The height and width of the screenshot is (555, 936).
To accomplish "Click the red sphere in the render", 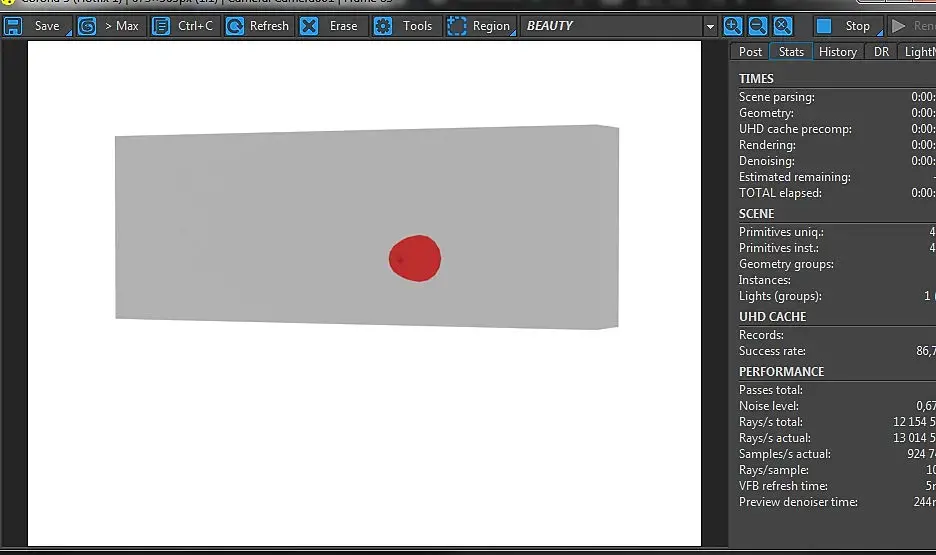I will pyautogui.click(x=415, y=258).
